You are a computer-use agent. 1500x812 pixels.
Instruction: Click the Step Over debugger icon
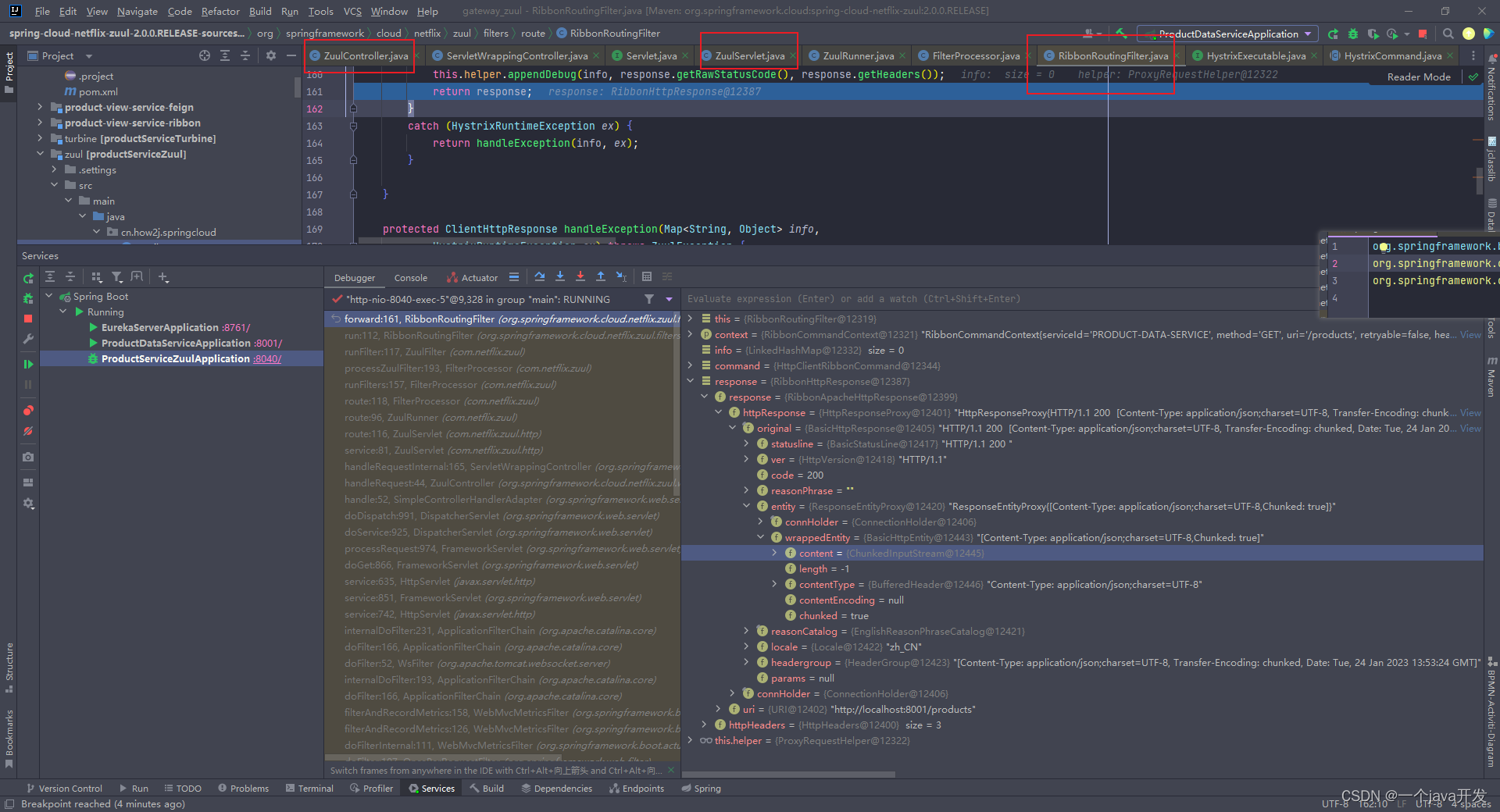539,276
